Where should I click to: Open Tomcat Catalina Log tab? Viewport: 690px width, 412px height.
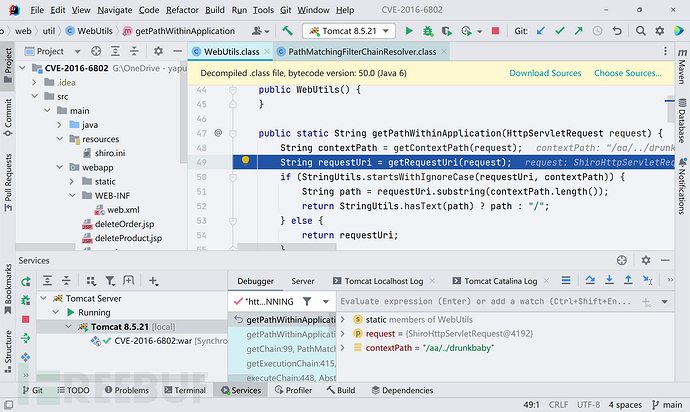click(500, 281)
